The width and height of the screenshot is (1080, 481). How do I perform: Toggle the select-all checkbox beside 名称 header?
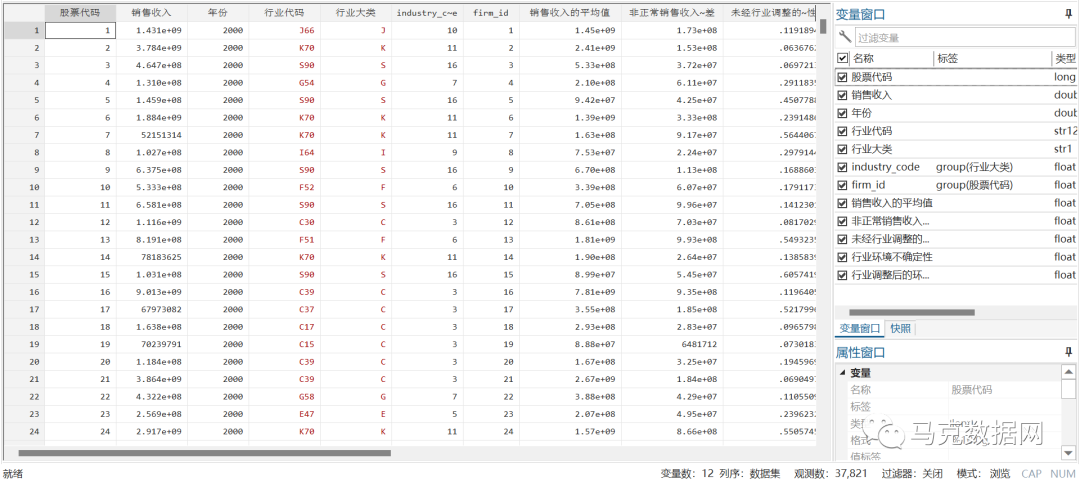[x=842, y=59]
